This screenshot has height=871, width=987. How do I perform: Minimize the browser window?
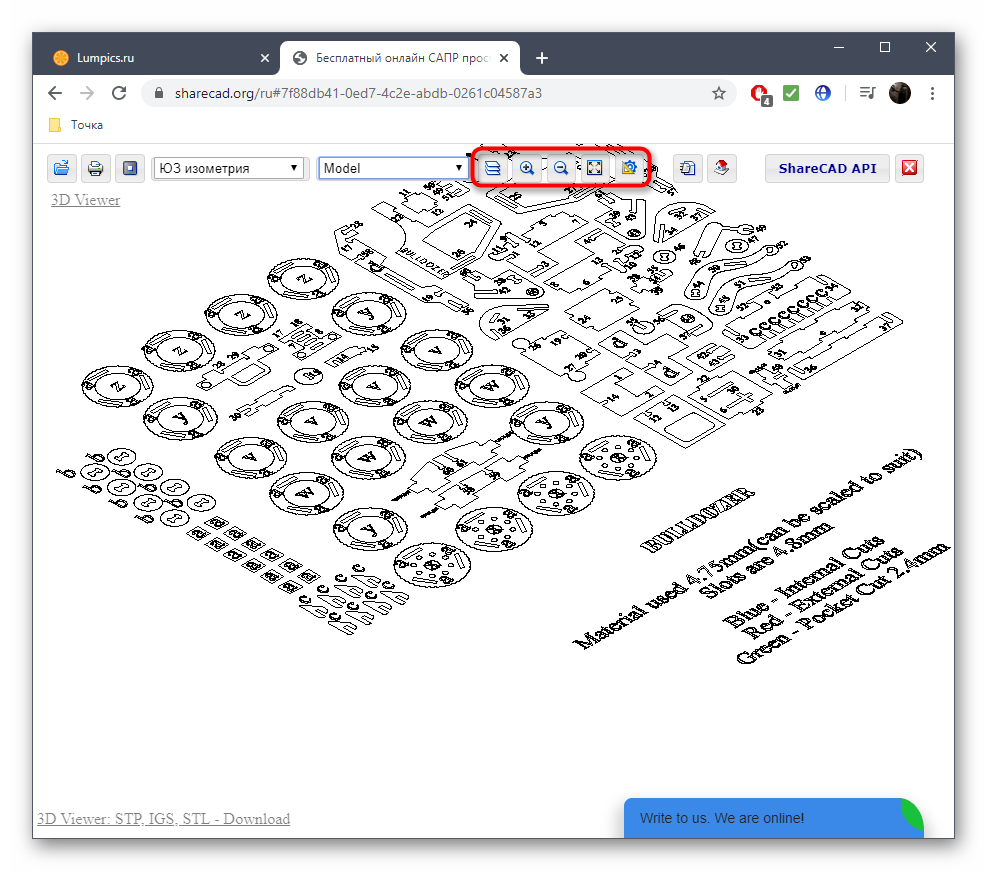[839, 47]
